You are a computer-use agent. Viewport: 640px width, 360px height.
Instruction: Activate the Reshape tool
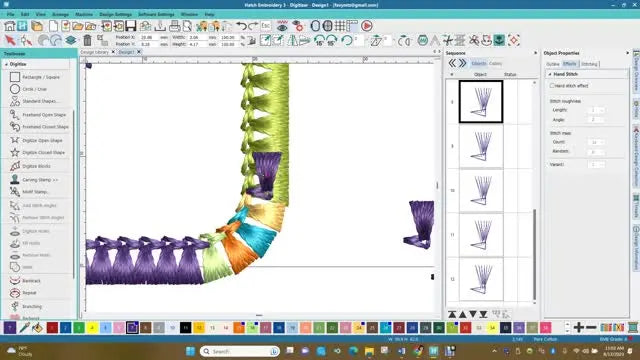(27, 40)
